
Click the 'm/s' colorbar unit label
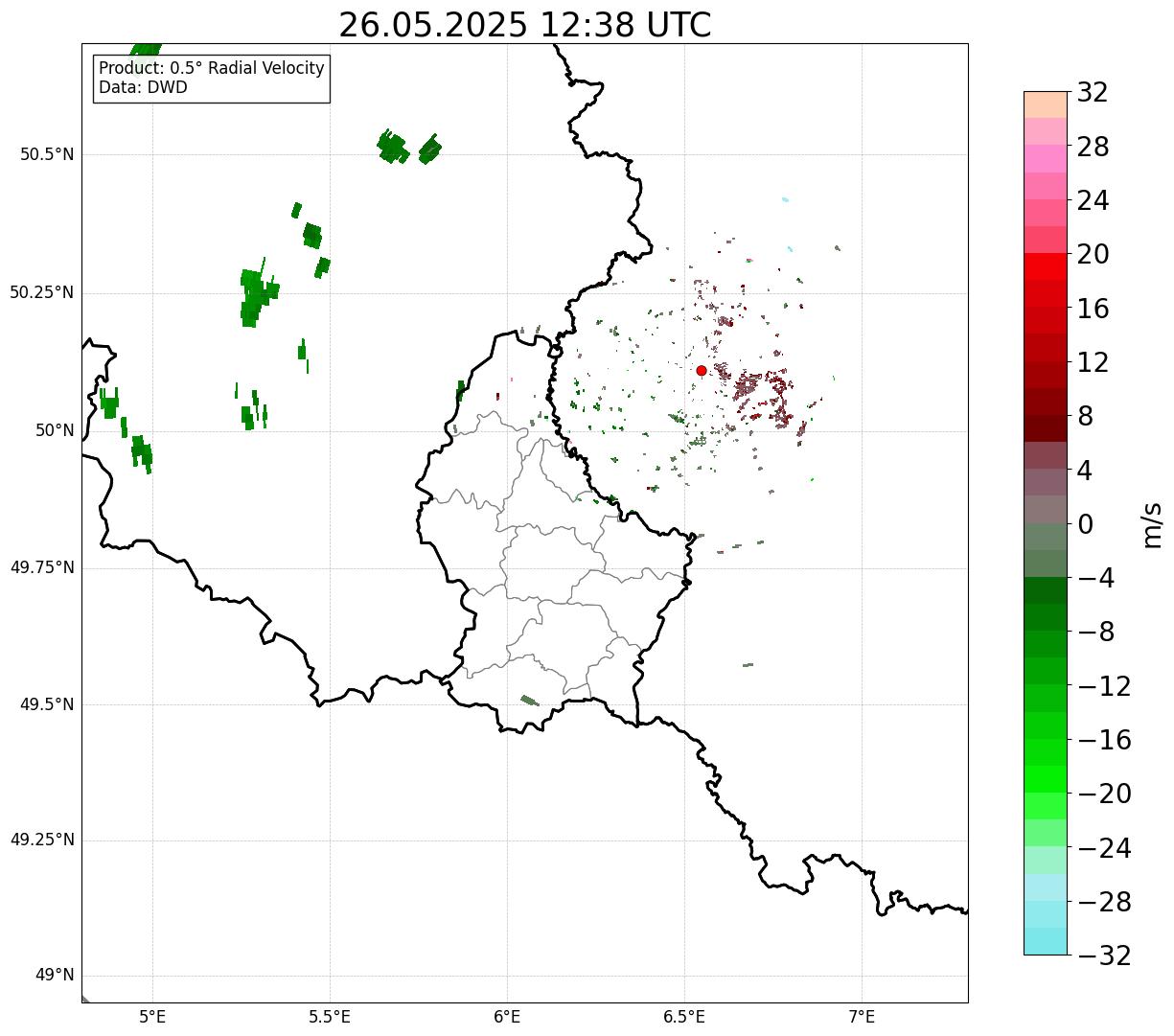1152,524
